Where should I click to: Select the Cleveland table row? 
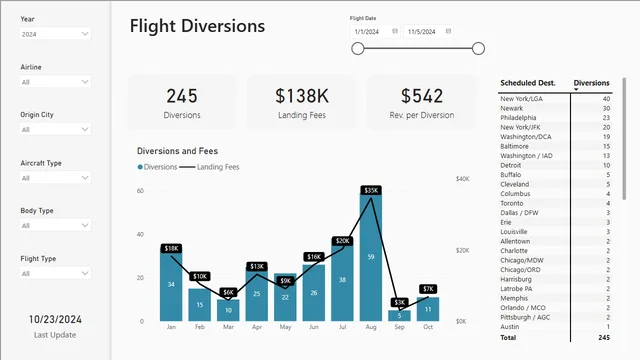tap(555, 184)
